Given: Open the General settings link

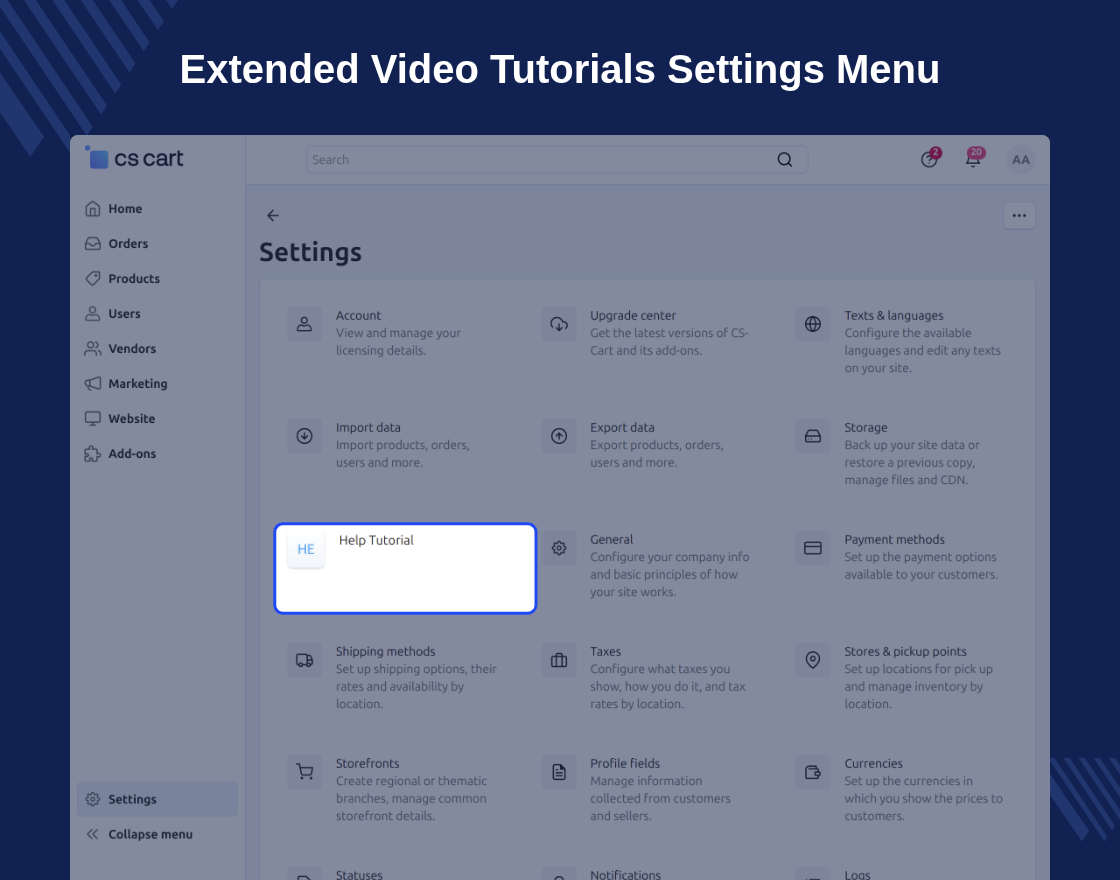Looking at the screenshot, I should (x=611, y=540).
